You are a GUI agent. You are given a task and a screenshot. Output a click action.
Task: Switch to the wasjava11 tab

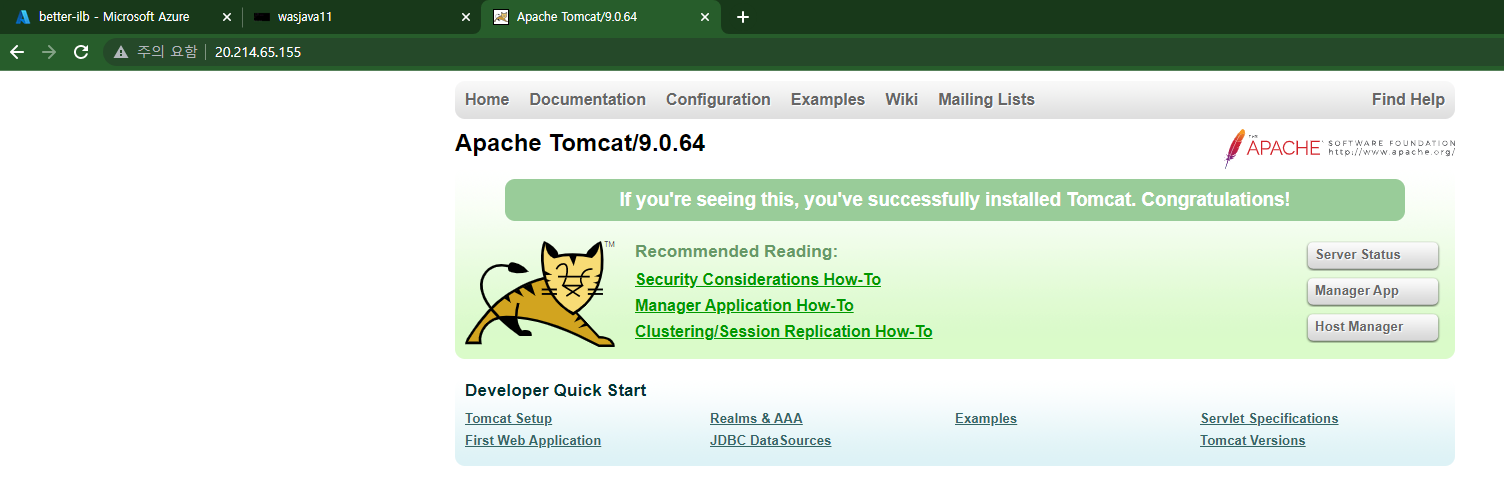tap(361, 17)
